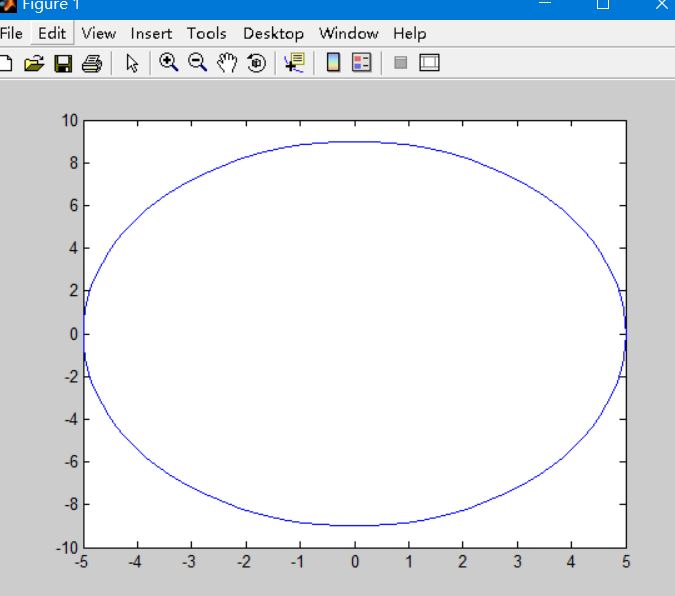Screen dimensions: 675x596
Task: Select the Edit Plot arrow tool
Action: (x=132, y=63)
